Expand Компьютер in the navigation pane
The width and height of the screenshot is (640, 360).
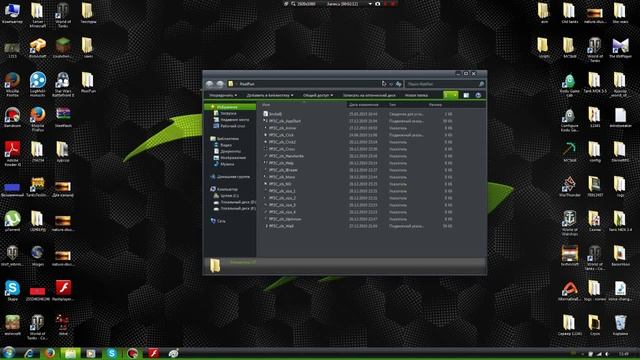[x=224, y=189]
